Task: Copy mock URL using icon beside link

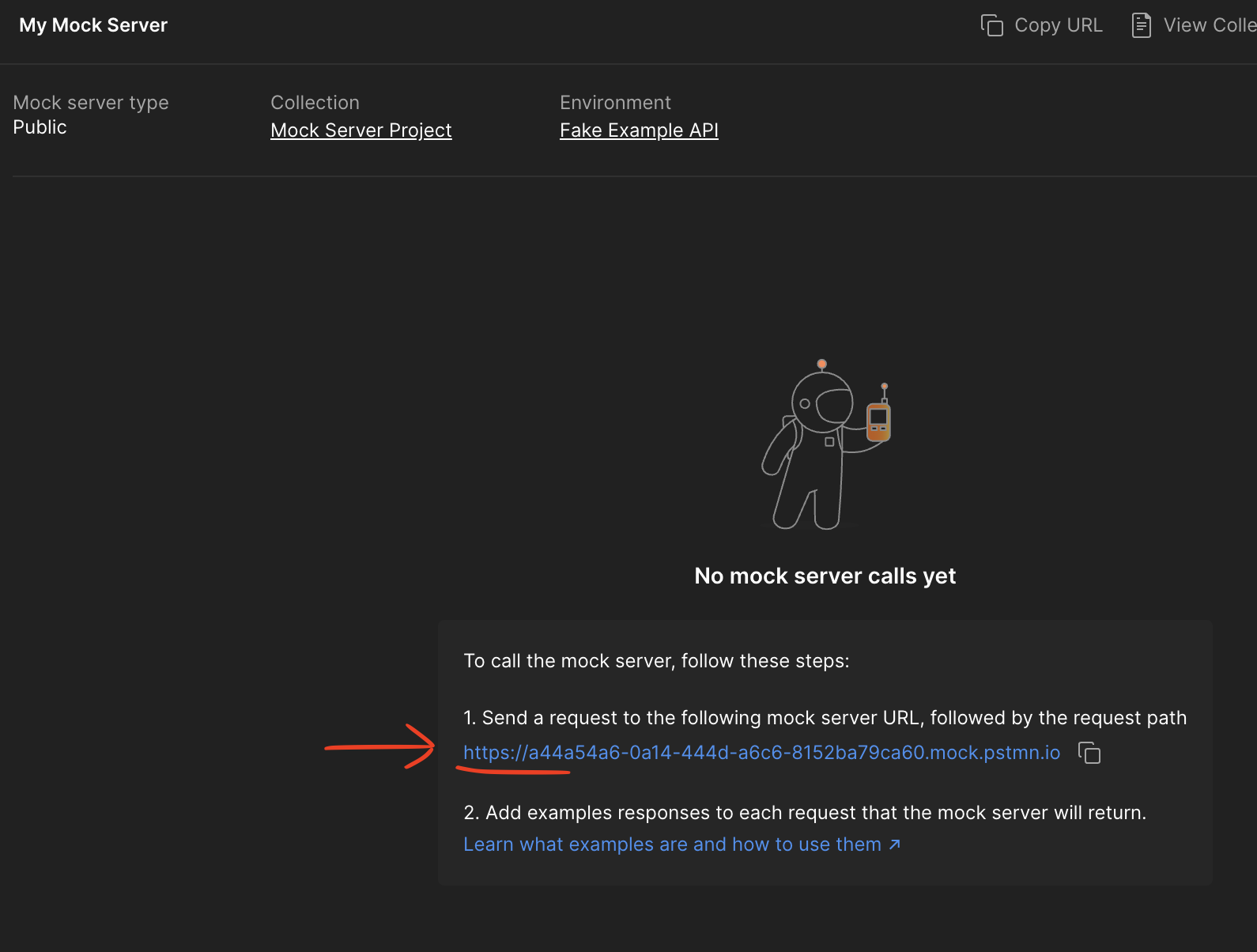Action: (1089, 753)
